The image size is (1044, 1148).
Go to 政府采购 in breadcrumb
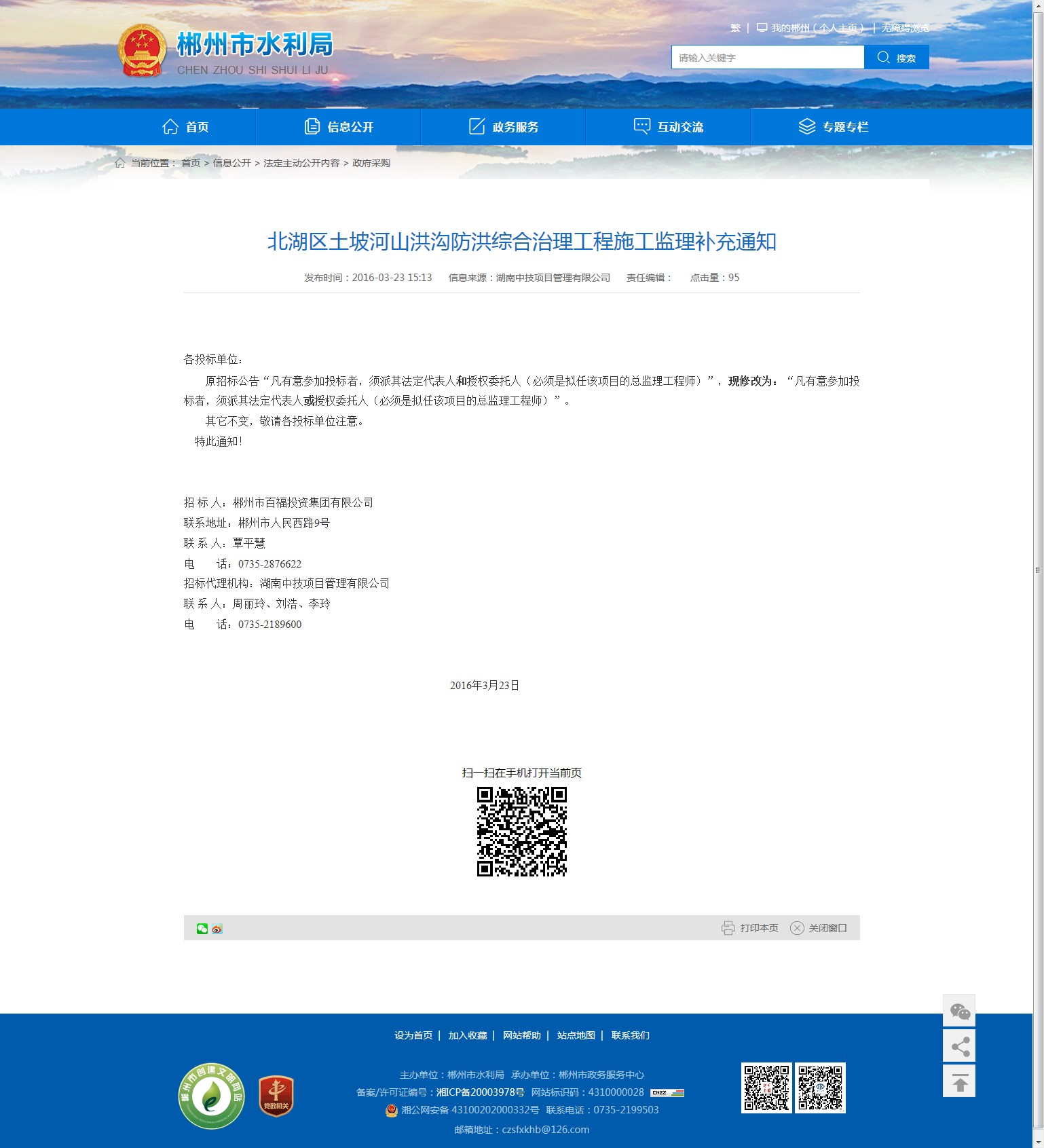[371, 163]
